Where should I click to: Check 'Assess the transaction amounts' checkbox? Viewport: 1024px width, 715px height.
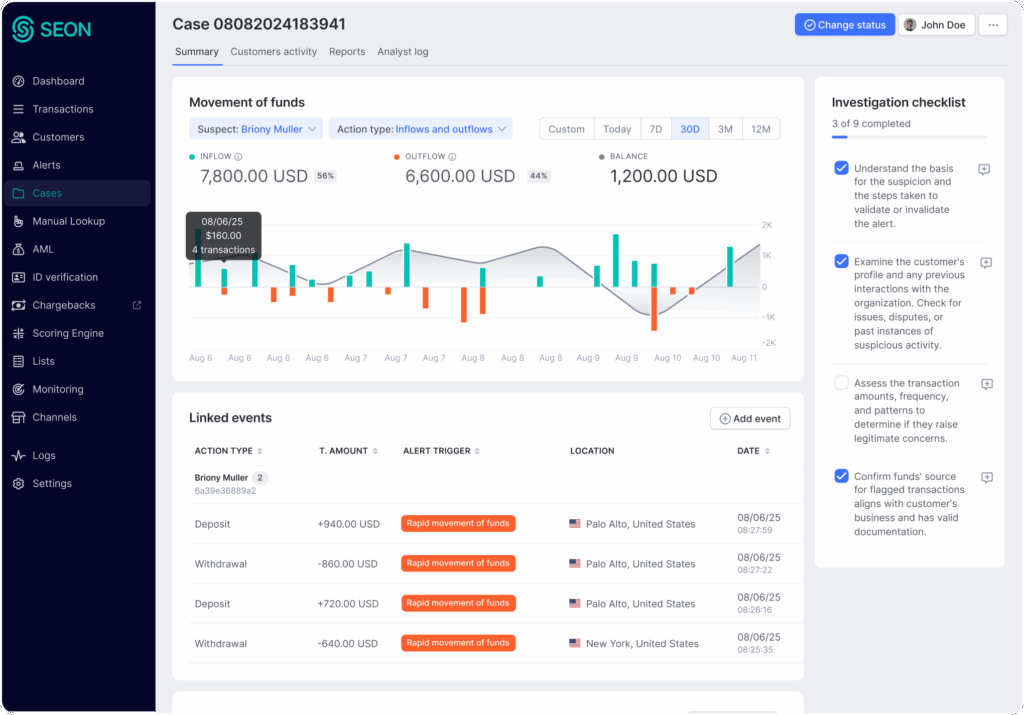click(841, 383)
